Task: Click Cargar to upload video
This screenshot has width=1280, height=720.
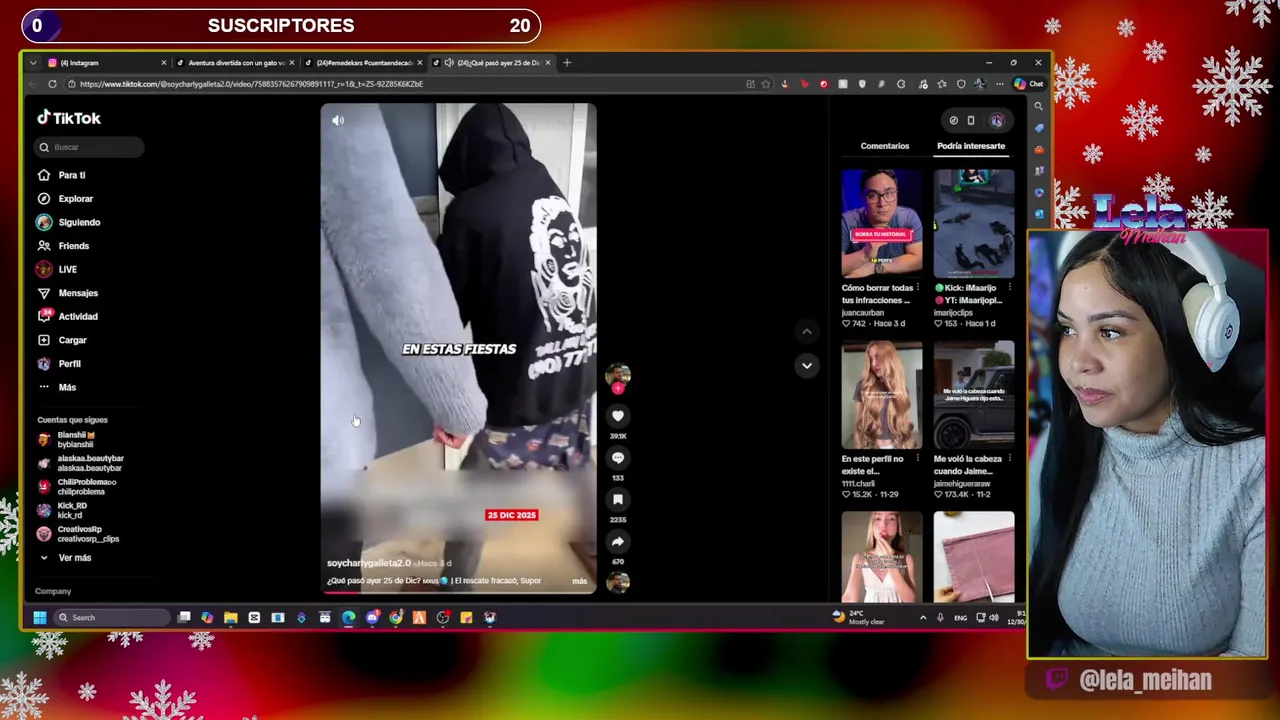Action: click(63, 340)
